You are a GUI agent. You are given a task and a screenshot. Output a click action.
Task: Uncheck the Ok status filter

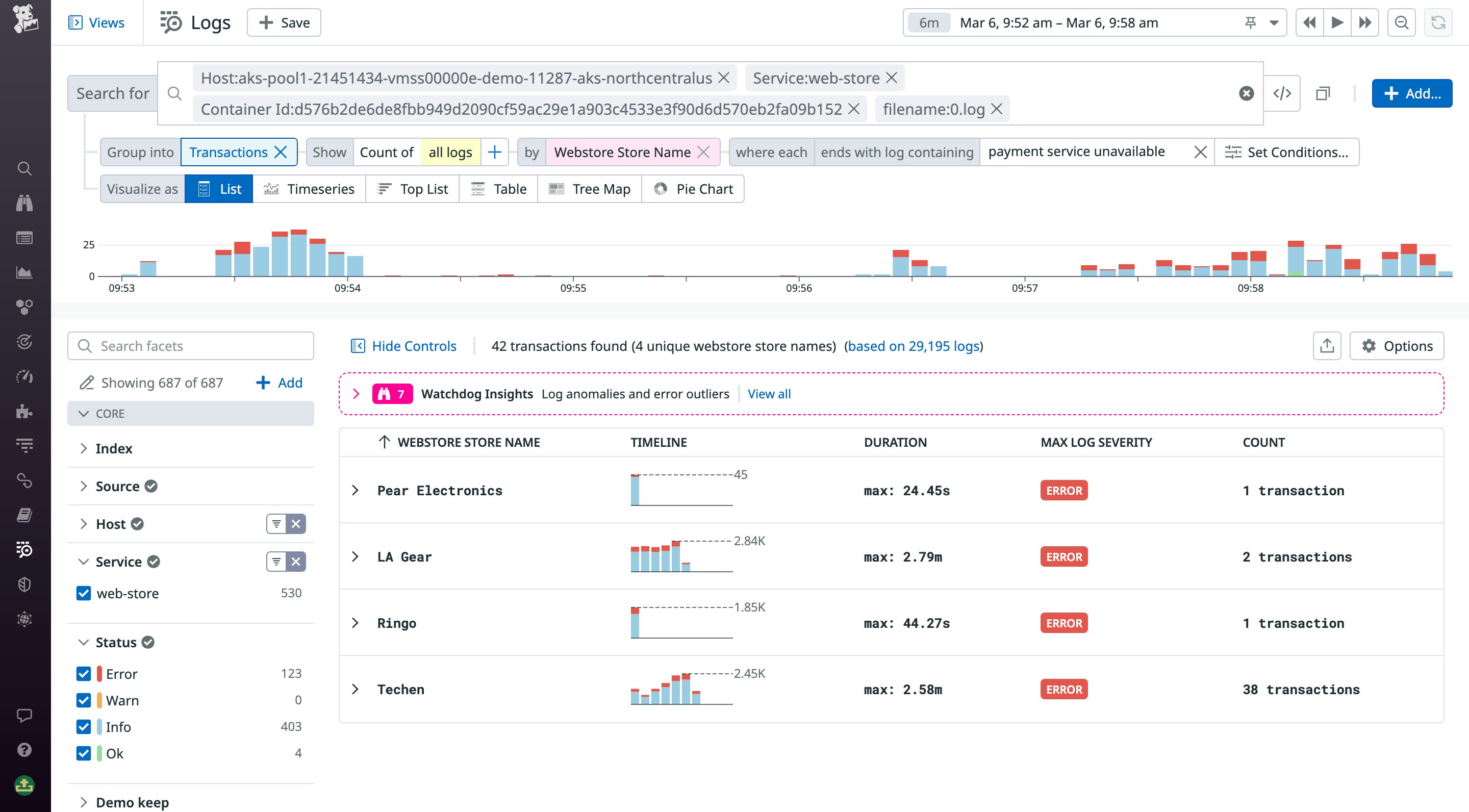84,753
